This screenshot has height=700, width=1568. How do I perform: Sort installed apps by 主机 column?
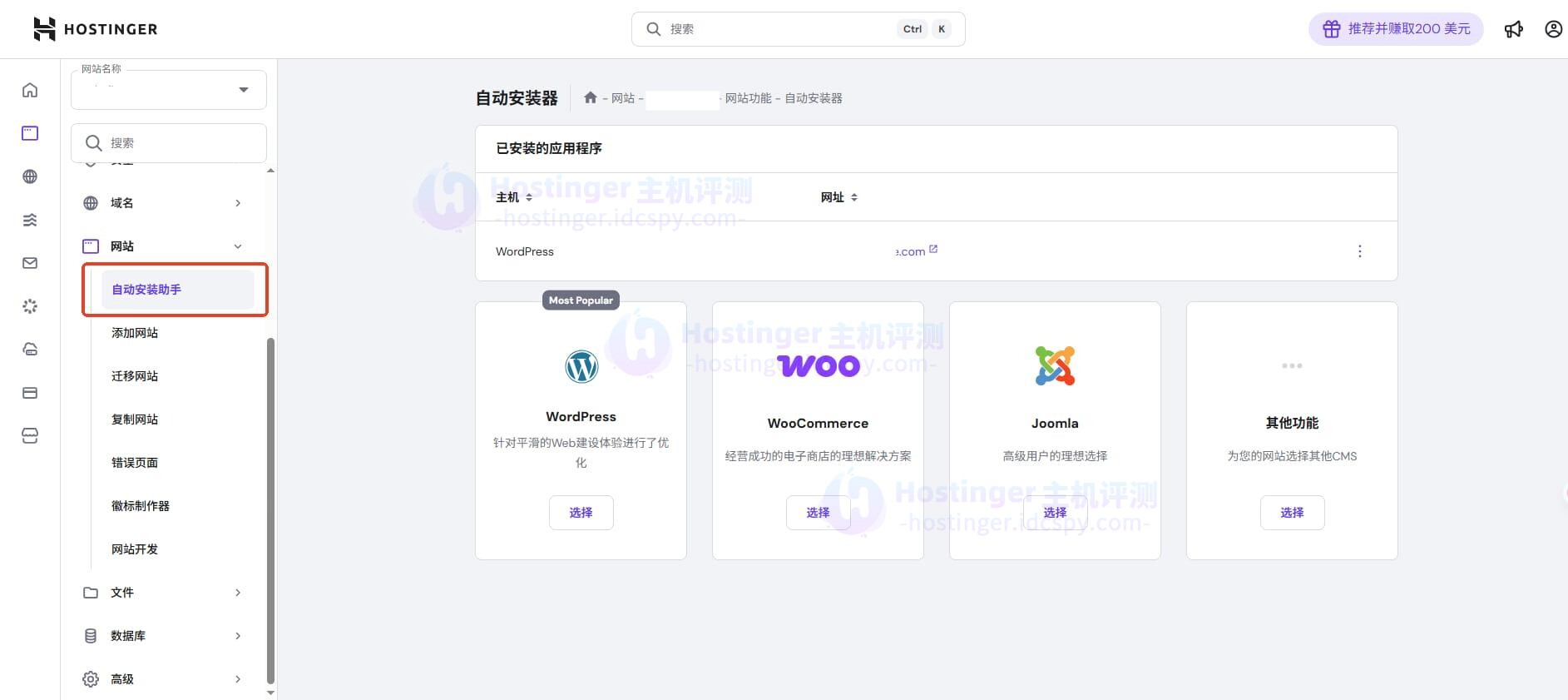pos(514,197)
